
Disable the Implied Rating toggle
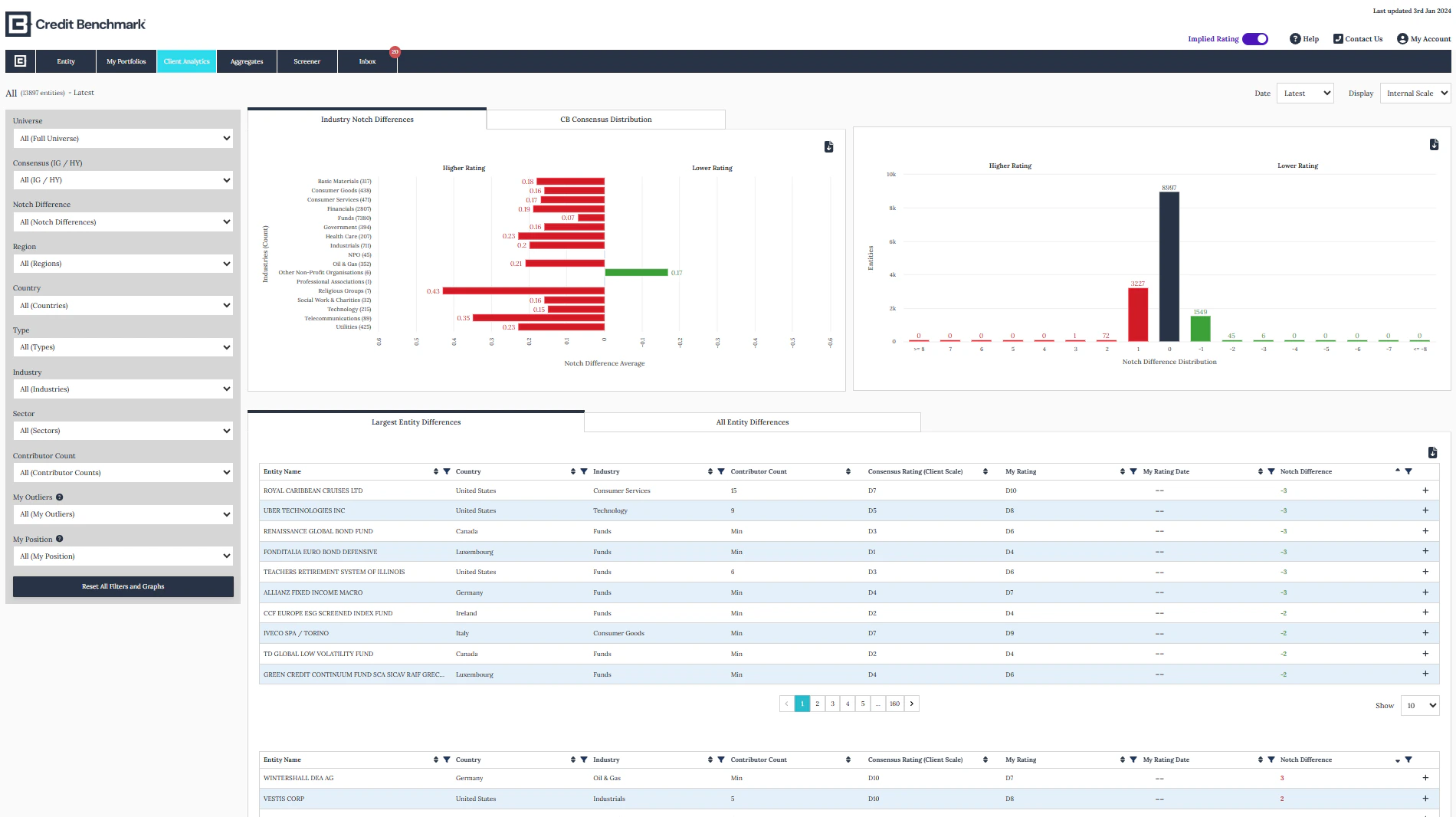pyautogui.click(x=1254, y=38)
